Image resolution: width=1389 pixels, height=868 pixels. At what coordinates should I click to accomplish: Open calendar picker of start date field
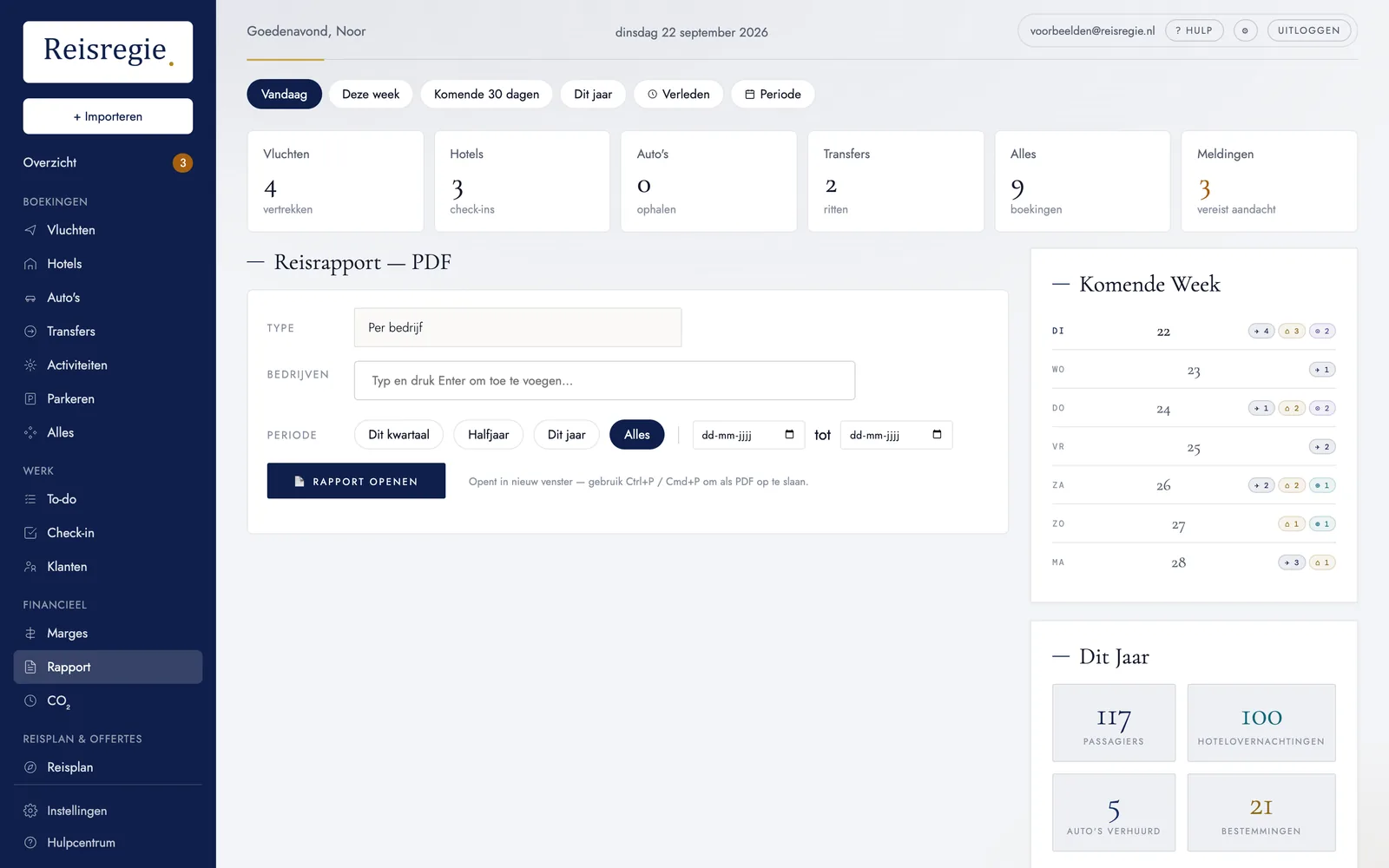(789, 435)
